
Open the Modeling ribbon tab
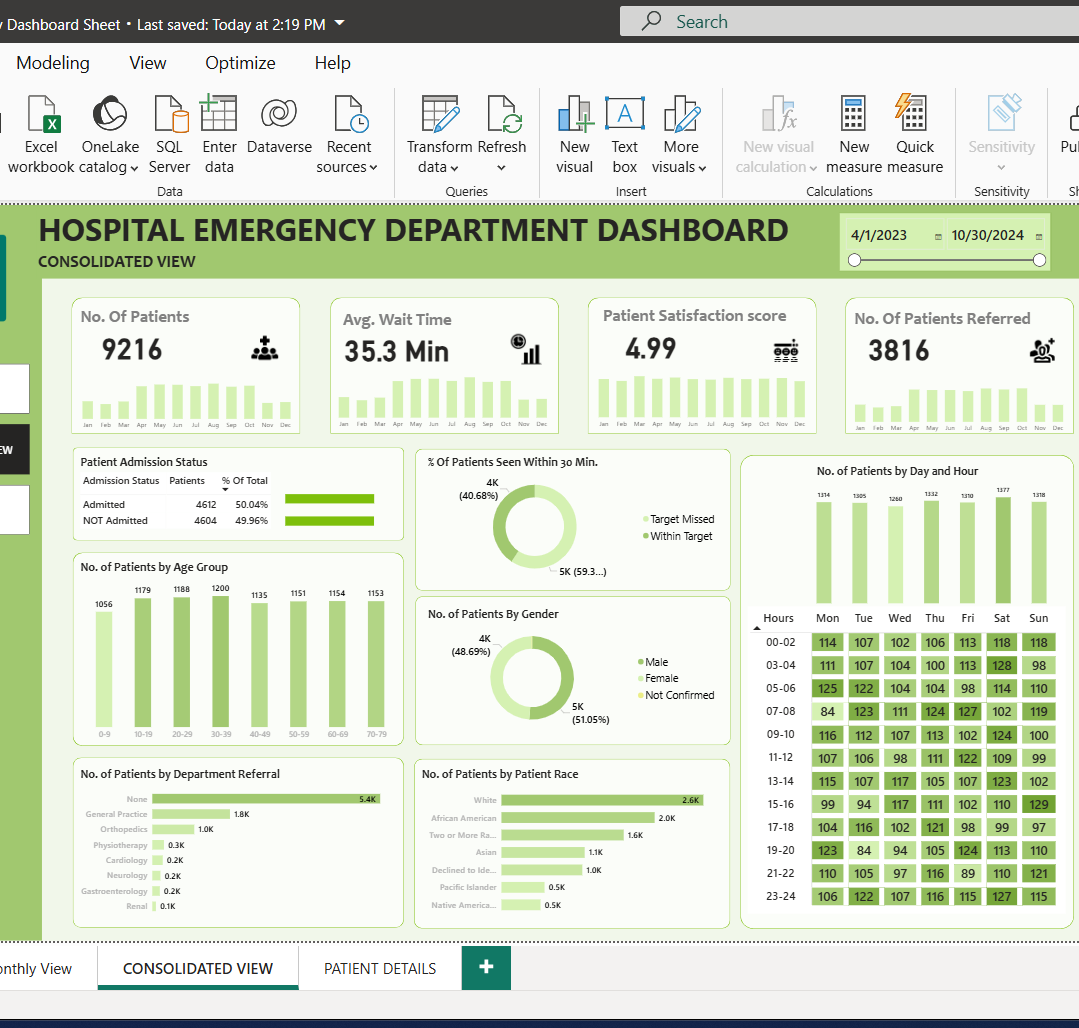(53, 63)
